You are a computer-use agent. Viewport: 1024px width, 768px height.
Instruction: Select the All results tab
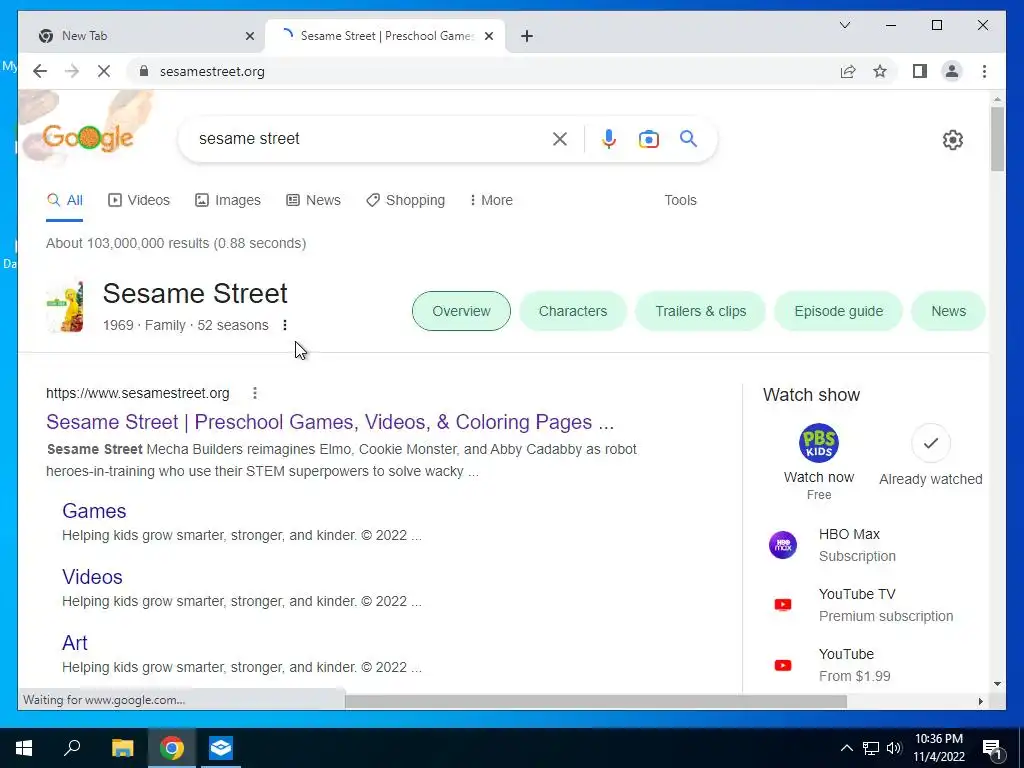(65, 200)
